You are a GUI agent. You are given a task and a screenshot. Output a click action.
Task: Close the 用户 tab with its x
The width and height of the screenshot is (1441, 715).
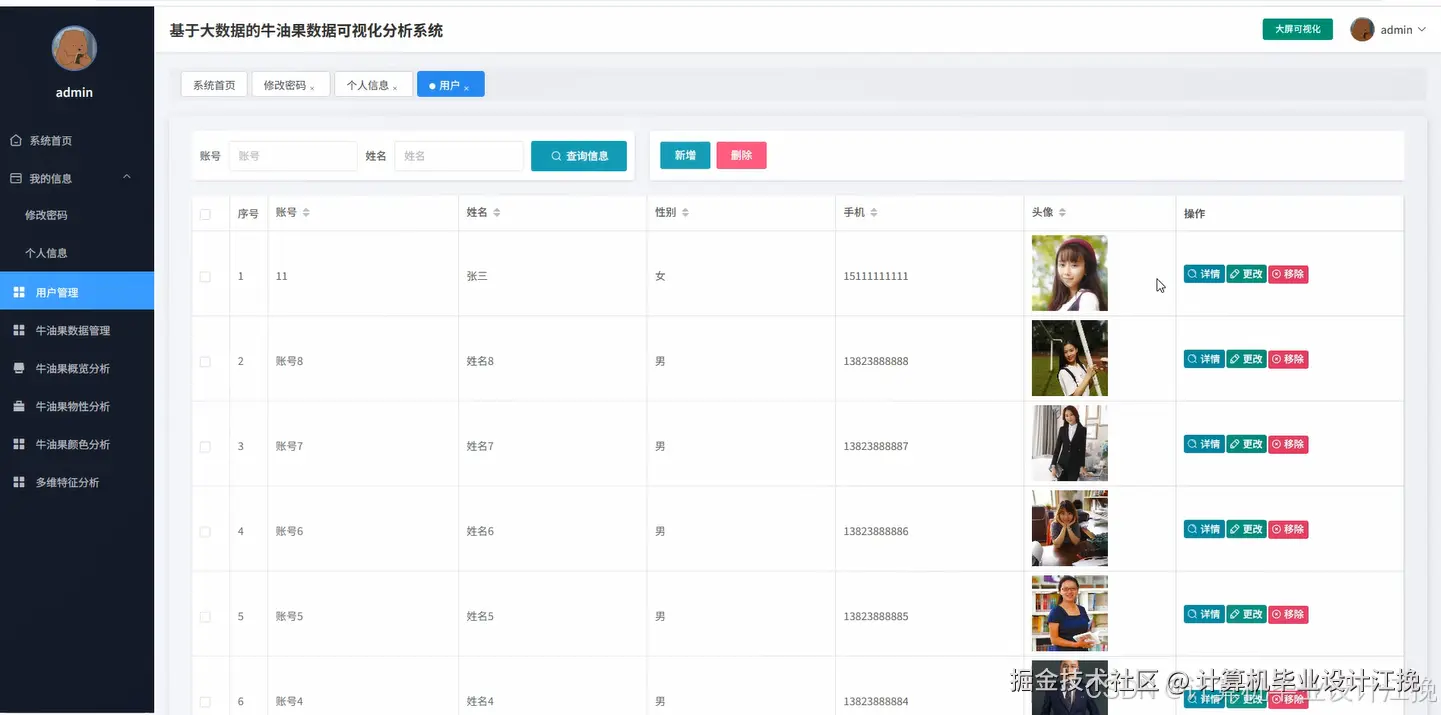466,88
